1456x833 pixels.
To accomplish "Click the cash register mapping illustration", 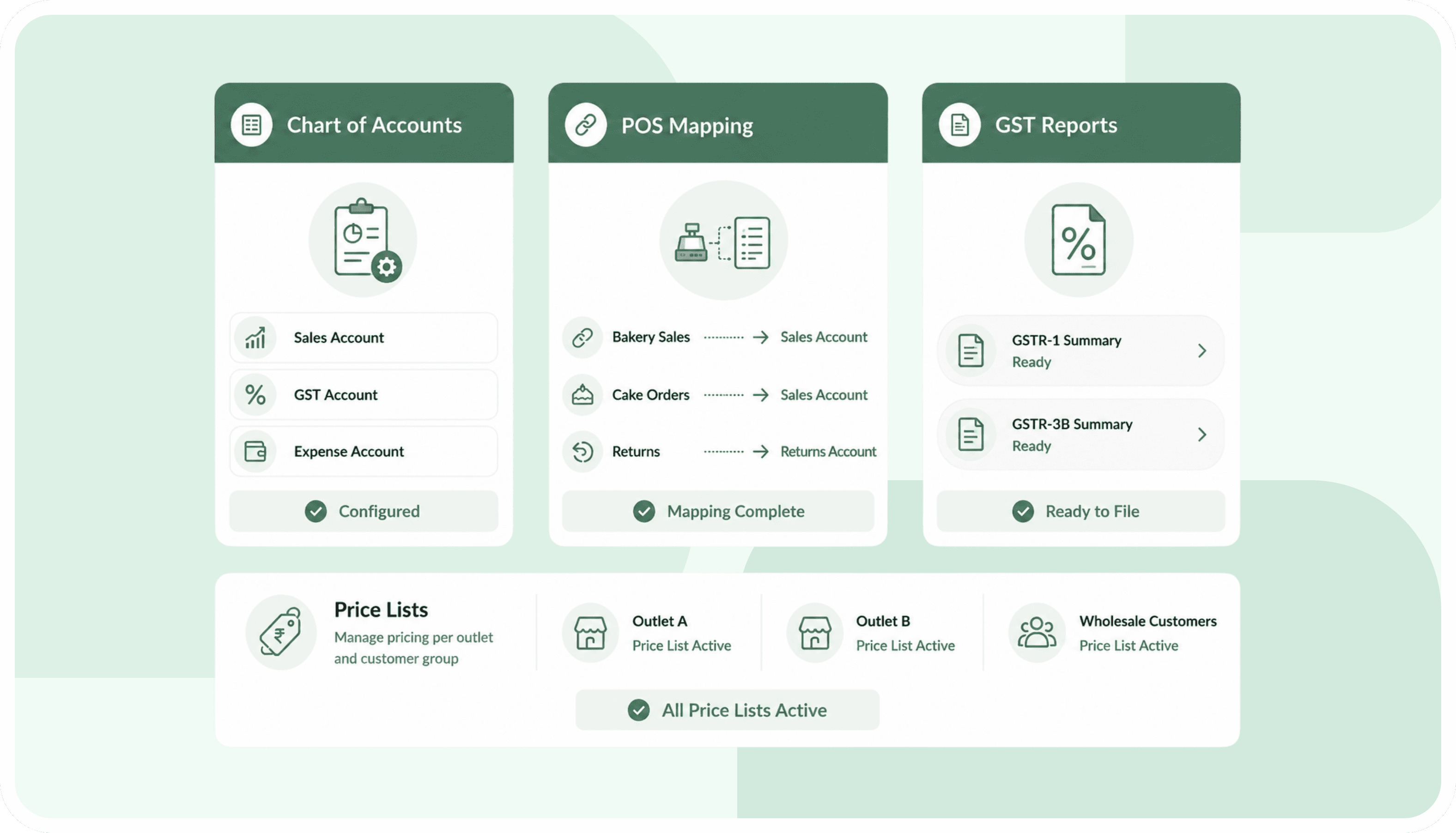I will click(x=723, y=241).
